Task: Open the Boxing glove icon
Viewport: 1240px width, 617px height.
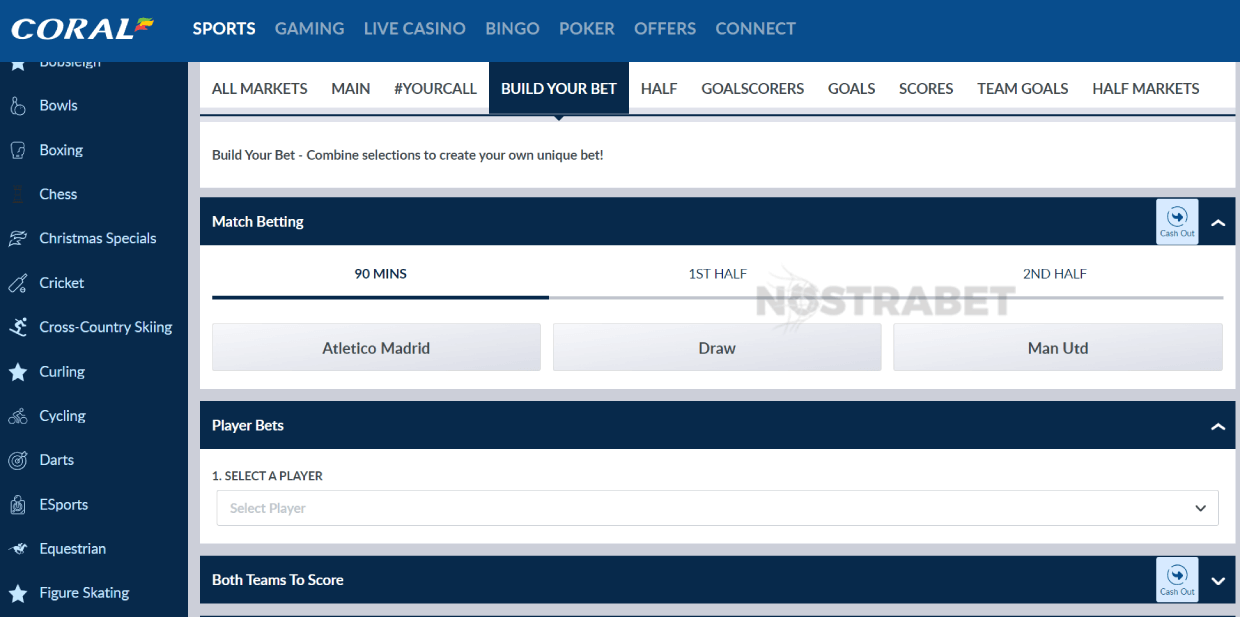Action: 17,150
